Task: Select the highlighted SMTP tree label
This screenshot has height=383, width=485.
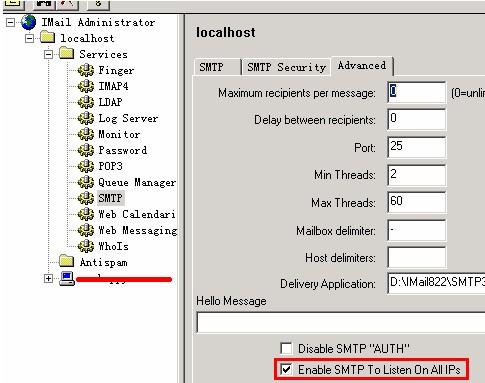Action: pos(111,198)
